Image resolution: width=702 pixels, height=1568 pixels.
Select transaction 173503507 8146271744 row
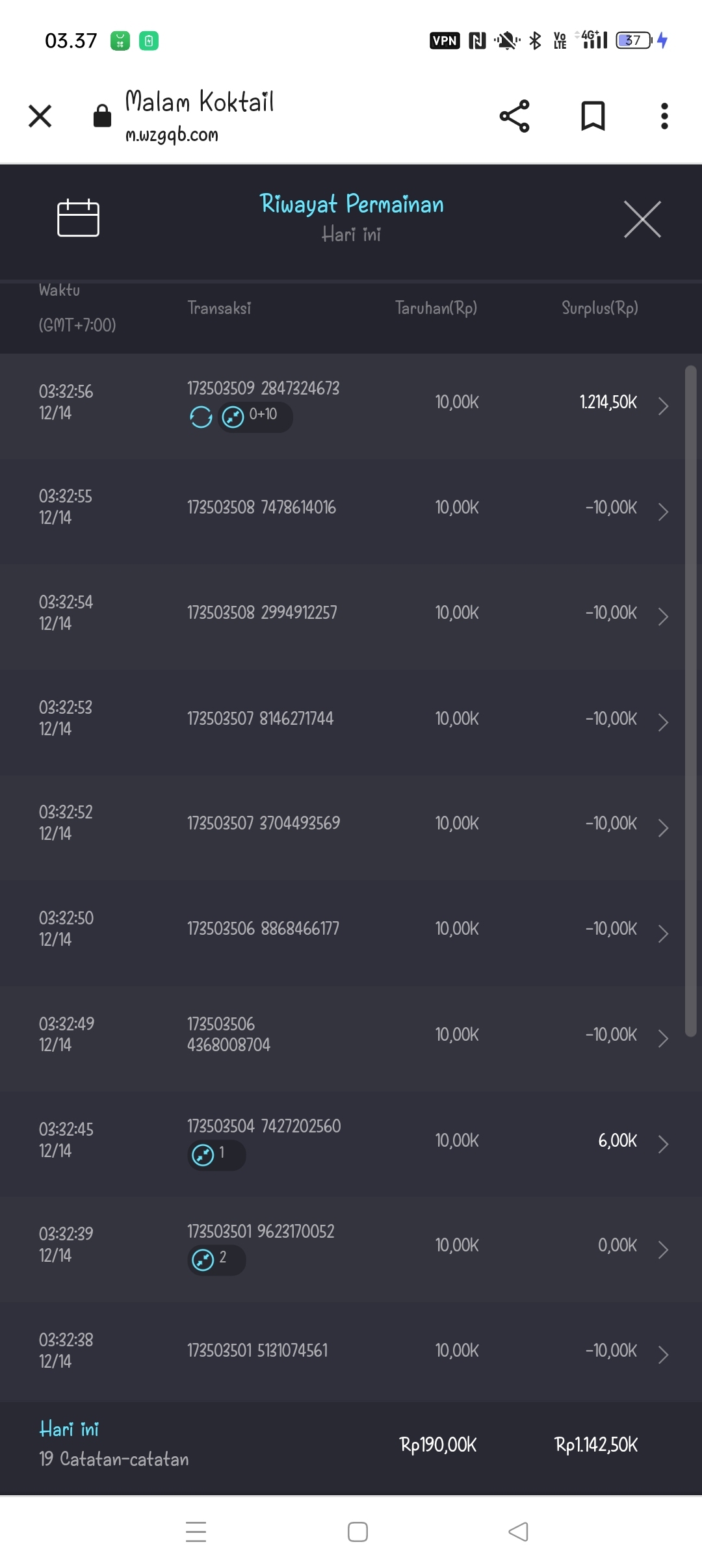click(x=260, y=718)
